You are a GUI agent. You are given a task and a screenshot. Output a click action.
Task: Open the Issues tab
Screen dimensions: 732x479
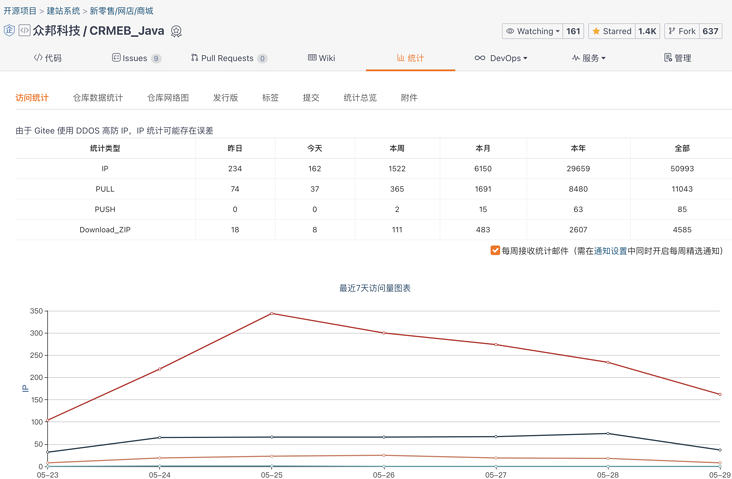[136, 58]
